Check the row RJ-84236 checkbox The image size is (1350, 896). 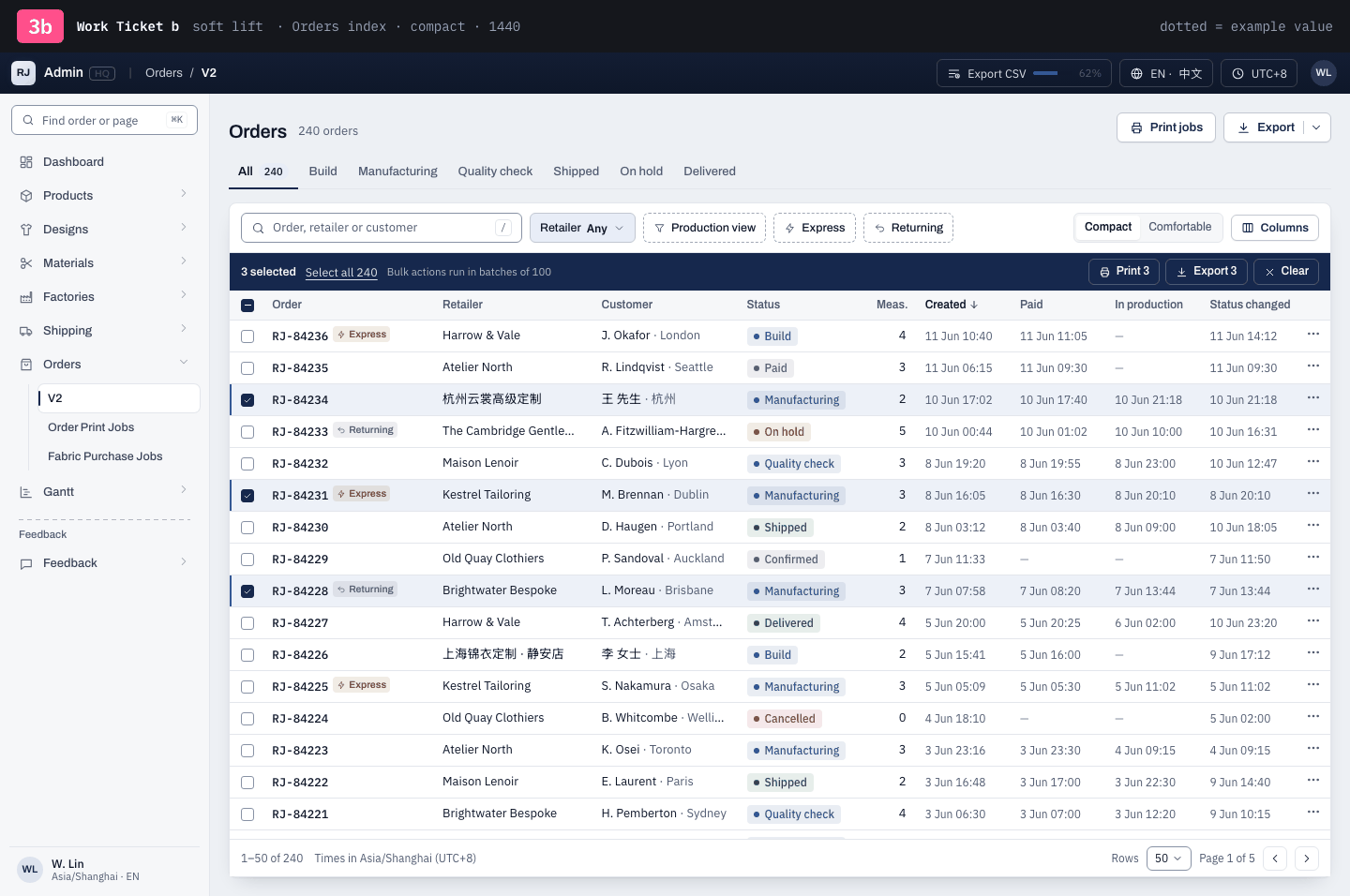247,336
